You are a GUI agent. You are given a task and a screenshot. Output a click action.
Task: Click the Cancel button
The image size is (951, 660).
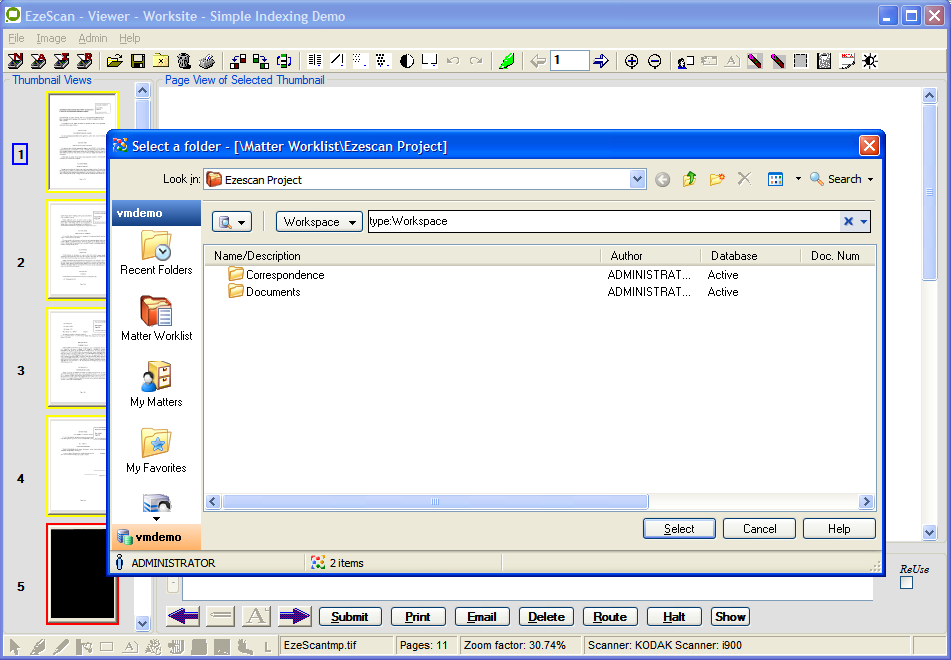click(x=759, y=529)
